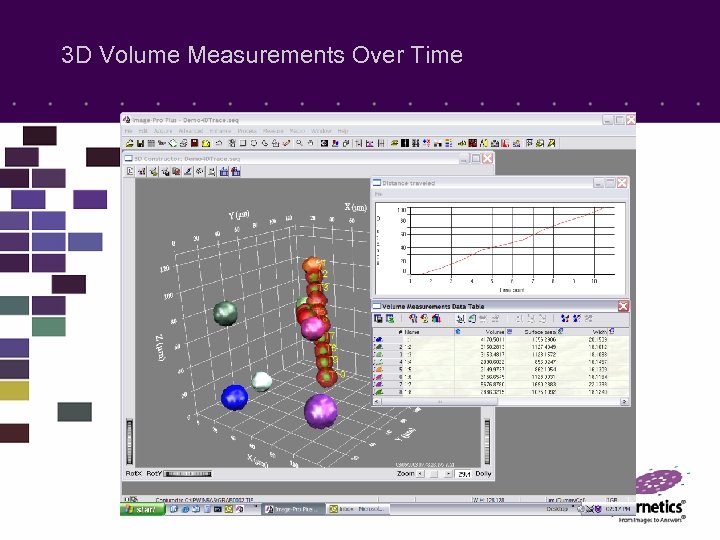Click the data table horizontal scrollbar thumb

tap(439, 402)
